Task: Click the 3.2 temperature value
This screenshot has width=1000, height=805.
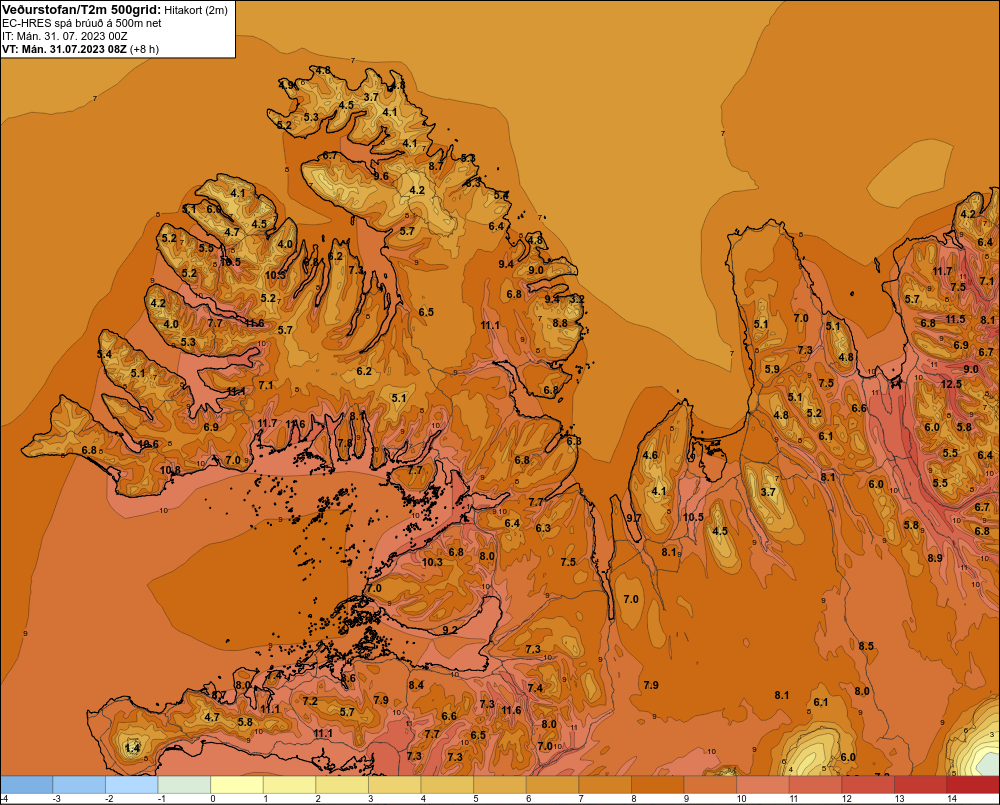Action: (x=577, y=299)
